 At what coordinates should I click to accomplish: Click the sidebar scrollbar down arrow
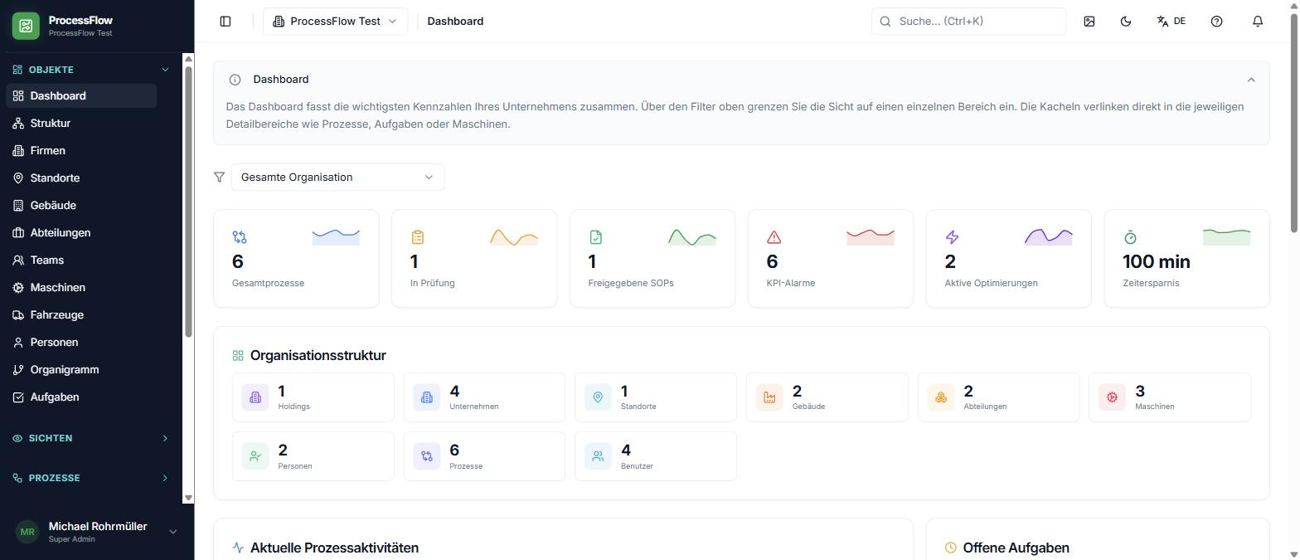[188, 497]
